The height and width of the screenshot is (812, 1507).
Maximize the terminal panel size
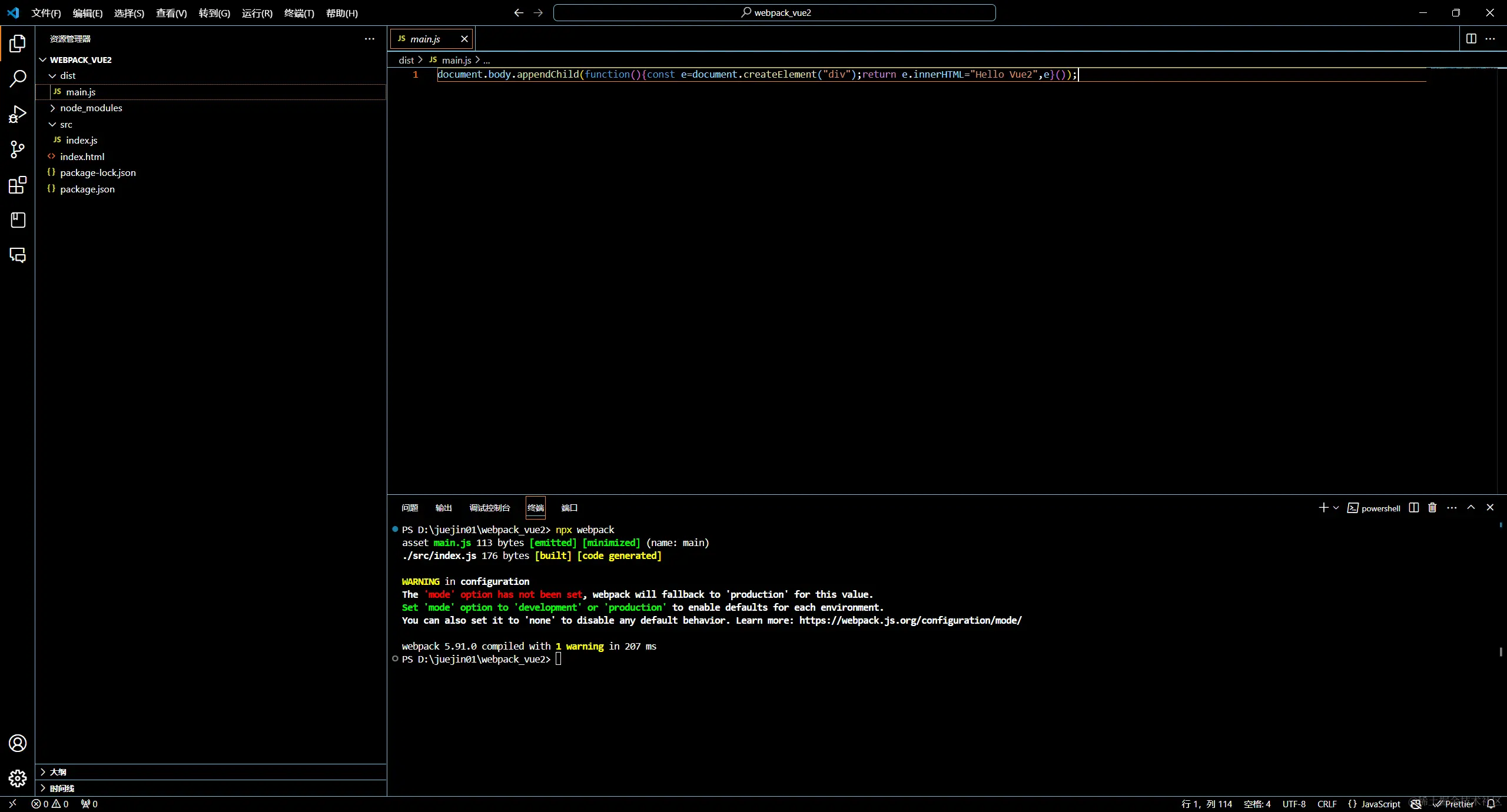(1471, 508)
